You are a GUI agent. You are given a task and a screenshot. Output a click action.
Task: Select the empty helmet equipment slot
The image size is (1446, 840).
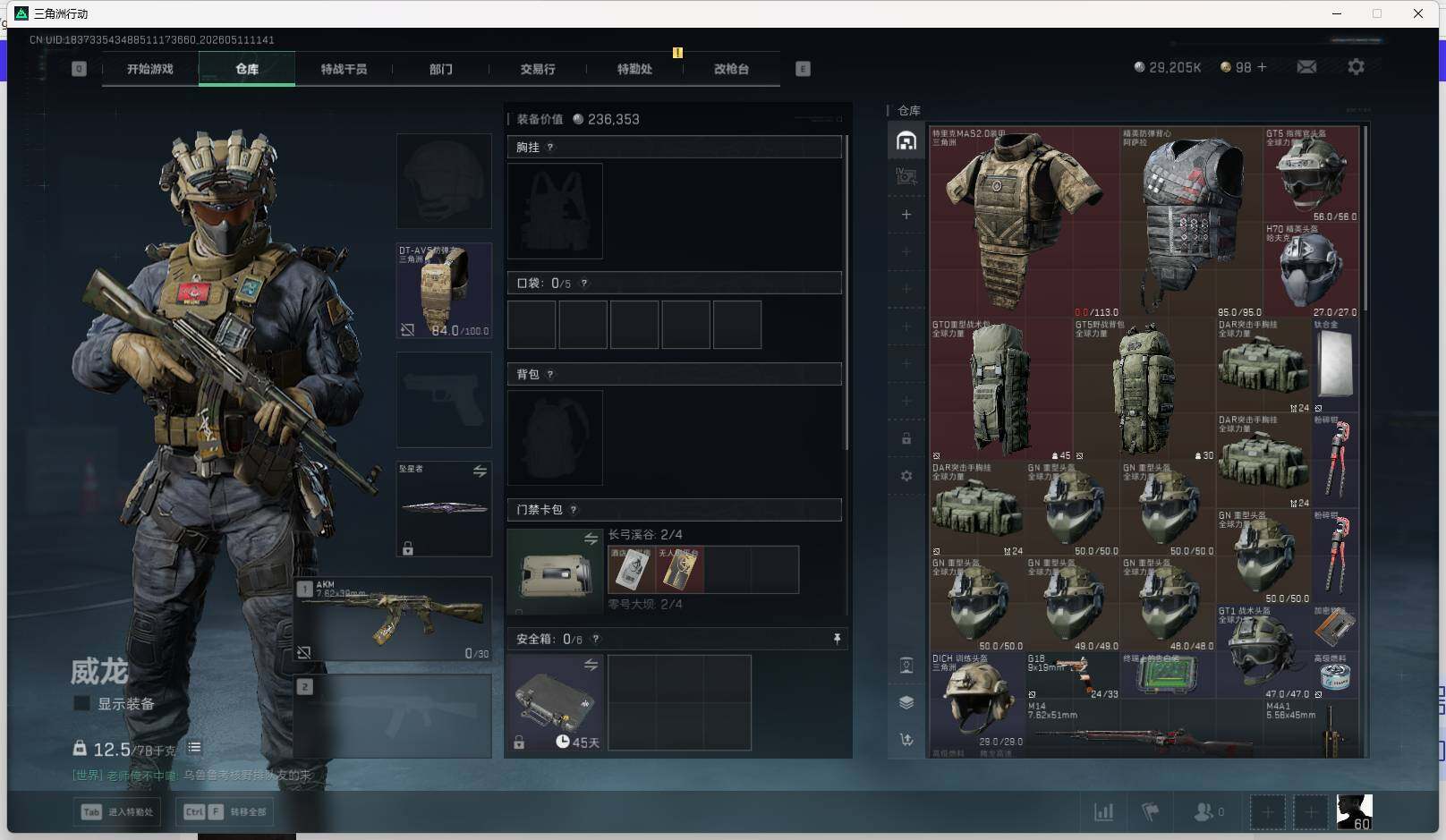coord(444,181)
